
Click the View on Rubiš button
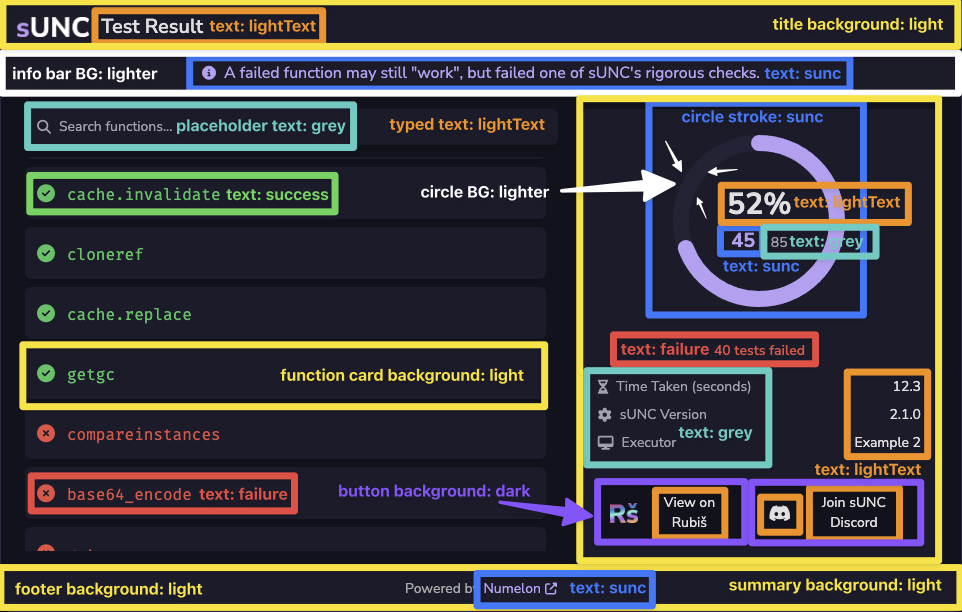pos(671,512)
